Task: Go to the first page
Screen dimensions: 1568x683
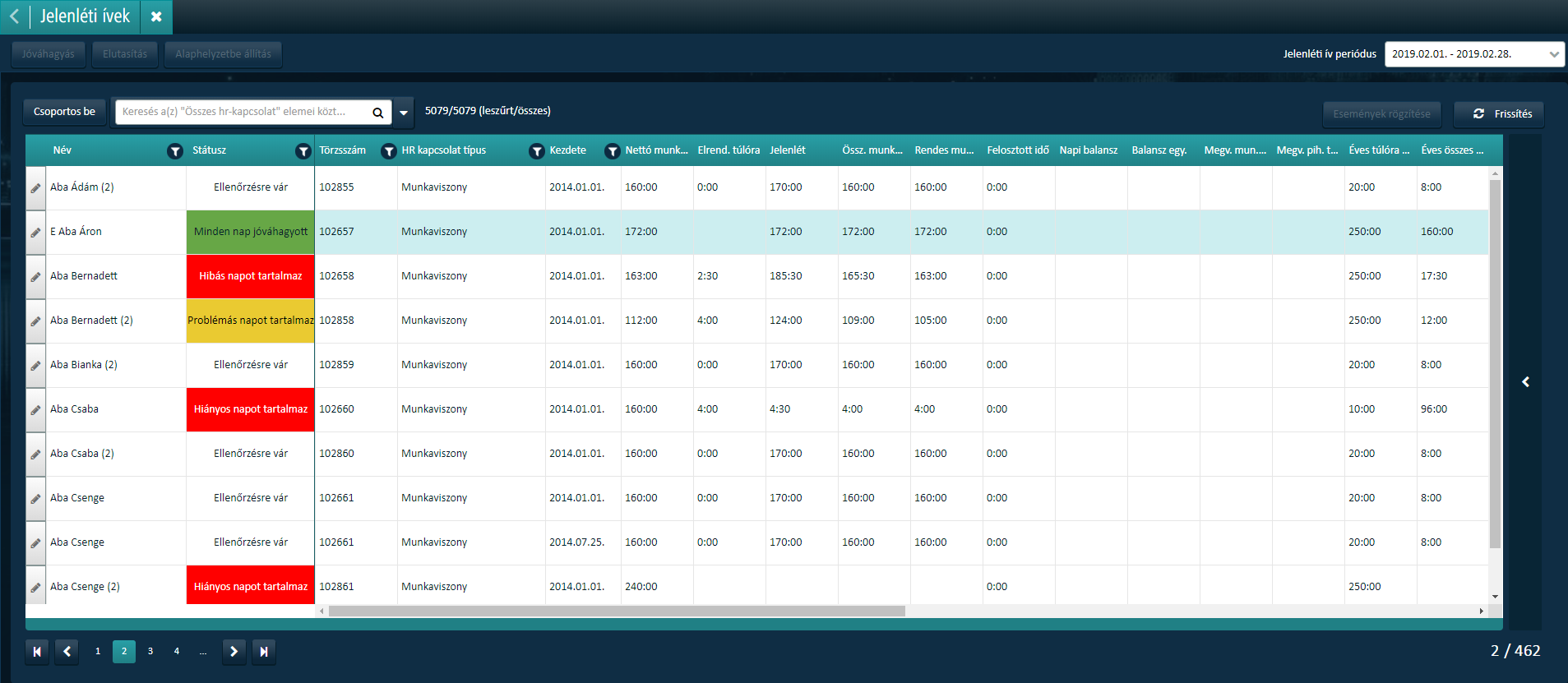Action: [x=37, y=651]
